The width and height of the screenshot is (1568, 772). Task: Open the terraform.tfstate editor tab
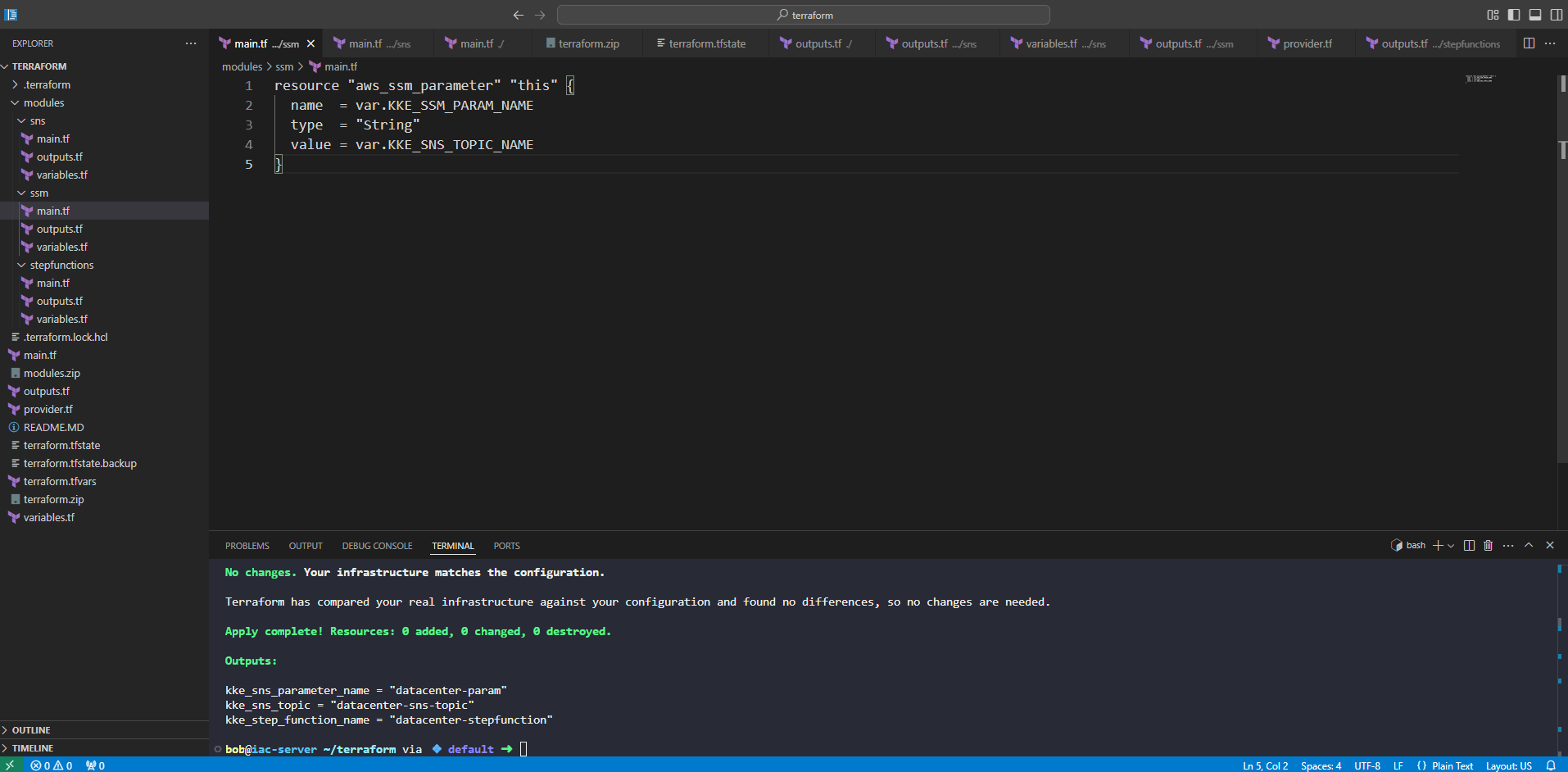click(706, 43)
